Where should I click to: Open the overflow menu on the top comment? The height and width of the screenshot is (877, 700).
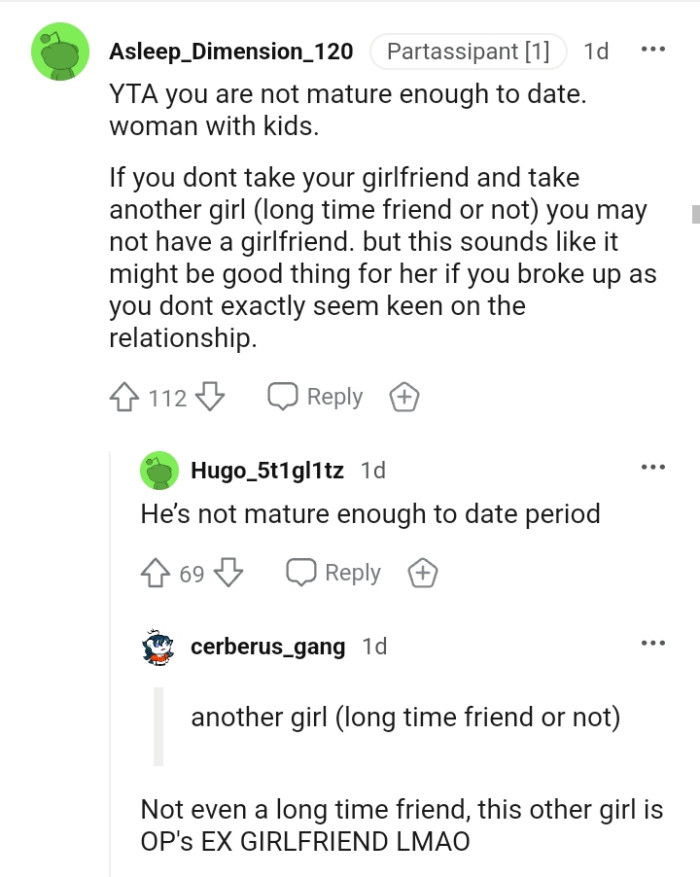pyautogui.click(x=654, y=49)
